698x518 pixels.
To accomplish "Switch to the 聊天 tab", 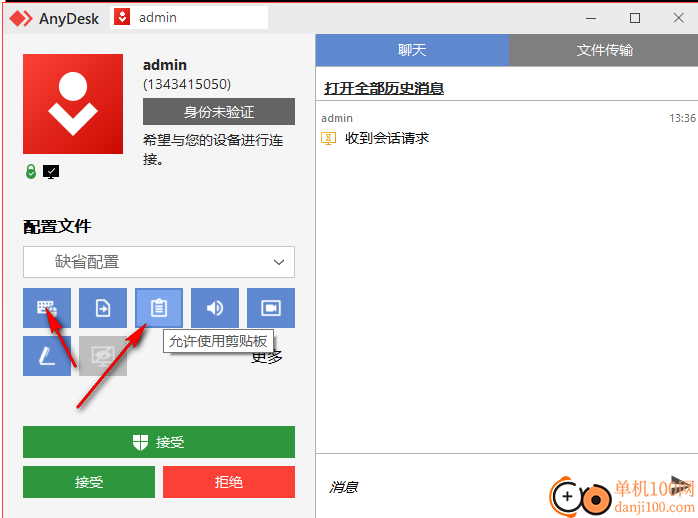I will pyautogui.click(x=412, y=50).
